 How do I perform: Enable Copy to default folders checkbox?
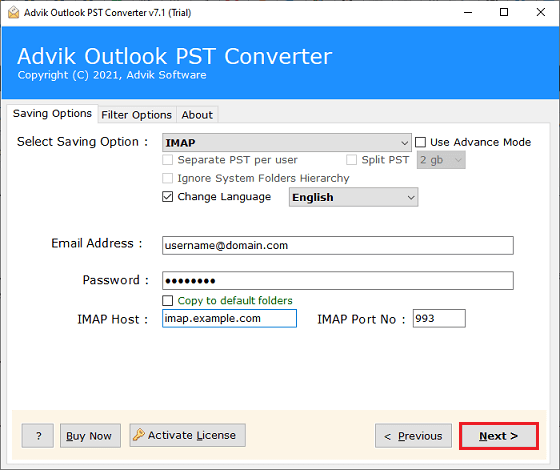pos(167,300)
